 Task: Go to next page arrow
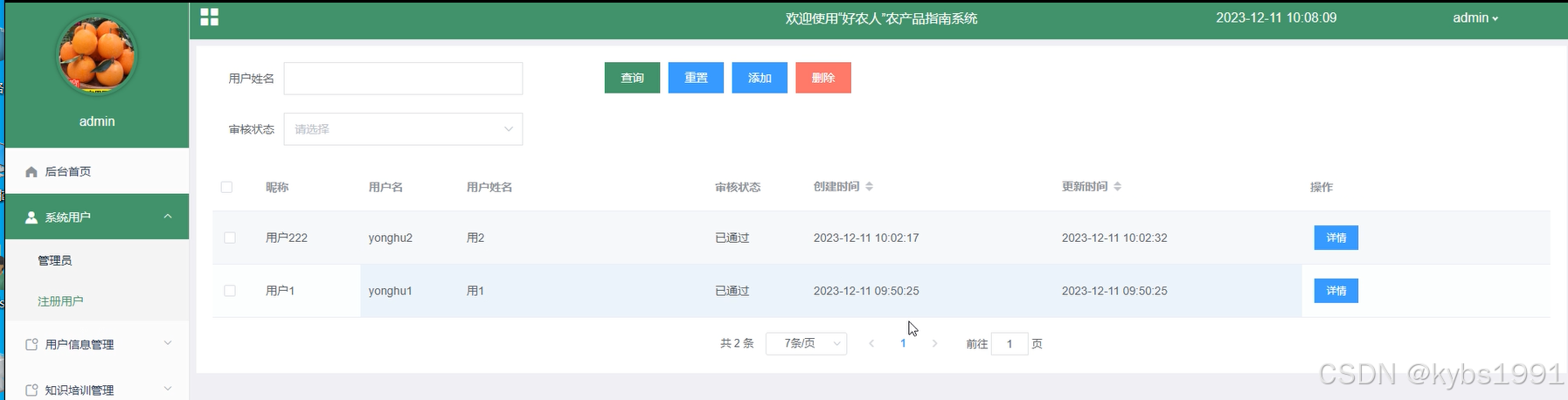pos(934,344)
